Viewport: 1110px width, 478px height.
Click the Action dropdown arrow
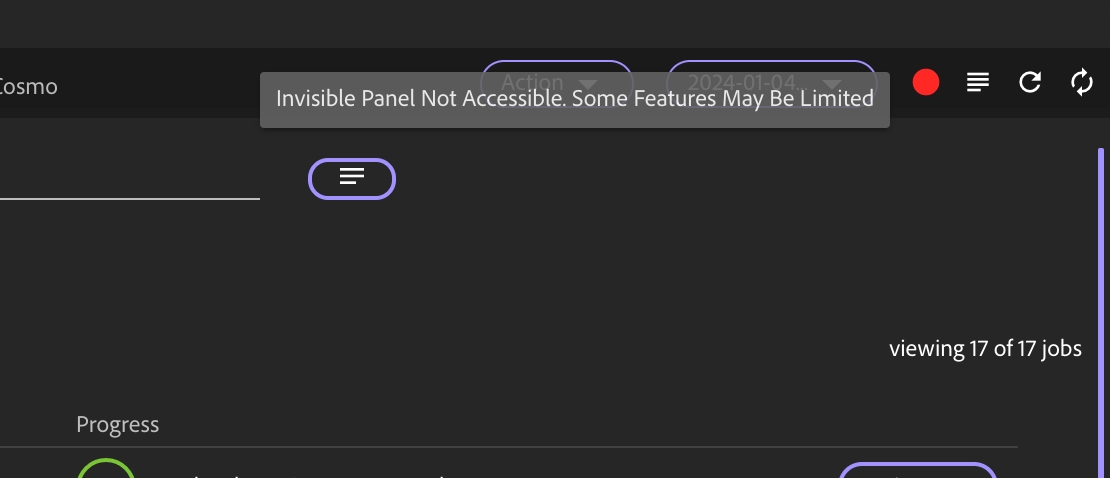tap(588, 82)
